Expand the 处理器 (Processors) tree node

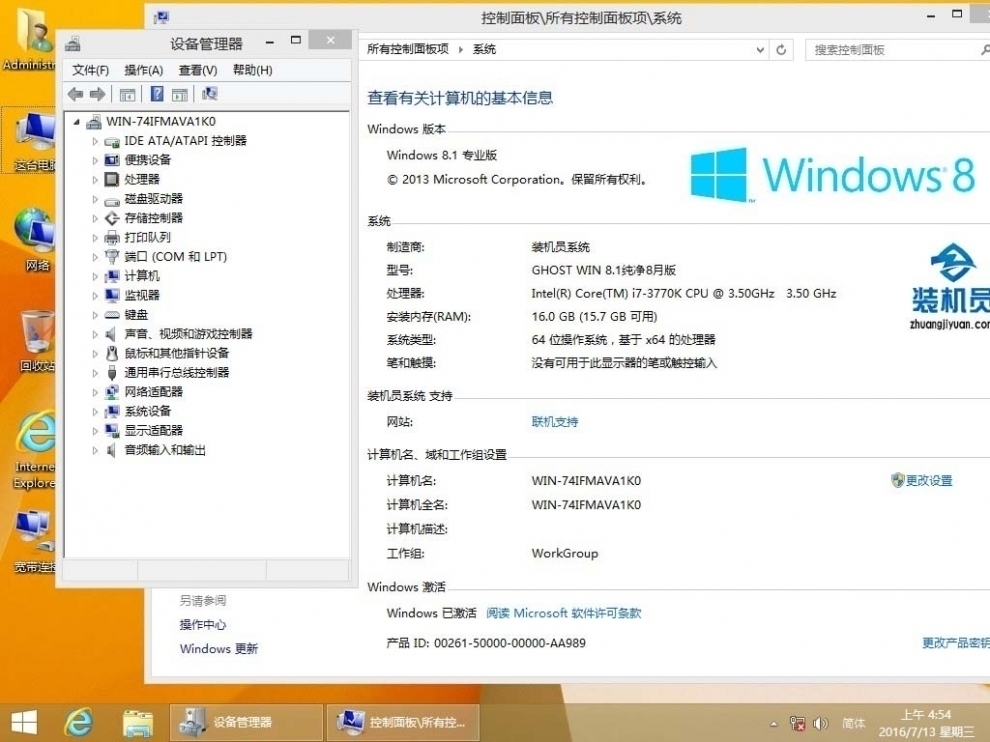[96, 180]
